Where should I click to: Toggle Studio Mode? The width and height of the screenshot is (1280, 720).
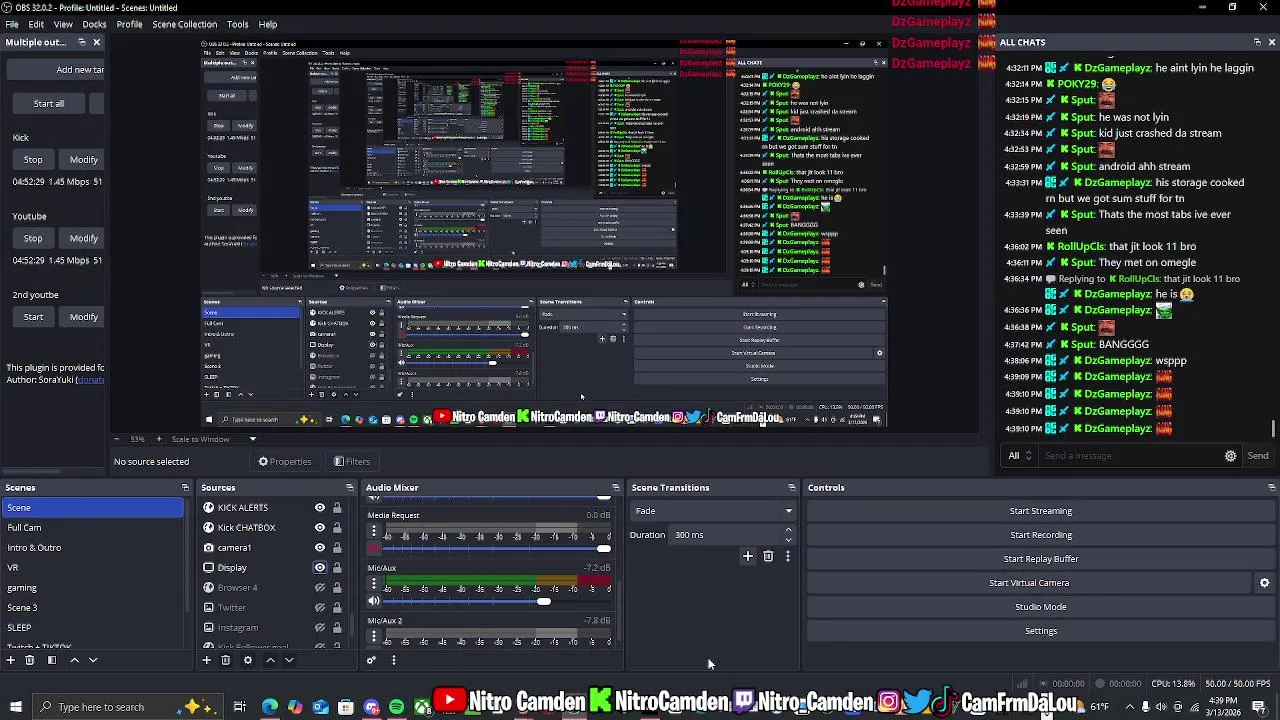point(1040,607)
